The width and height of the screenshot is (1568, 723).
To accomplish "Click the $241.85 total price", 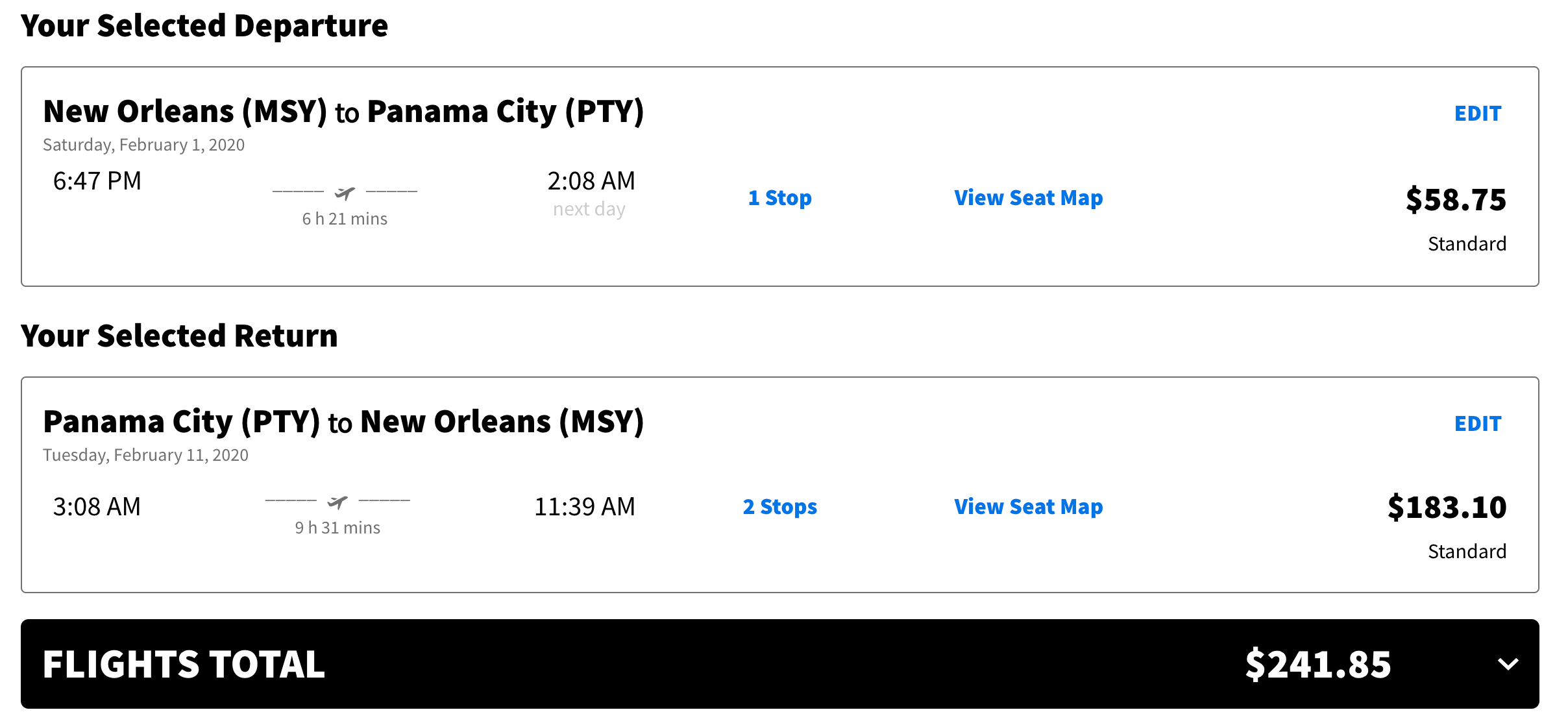I will click(x=1317, y=665).
